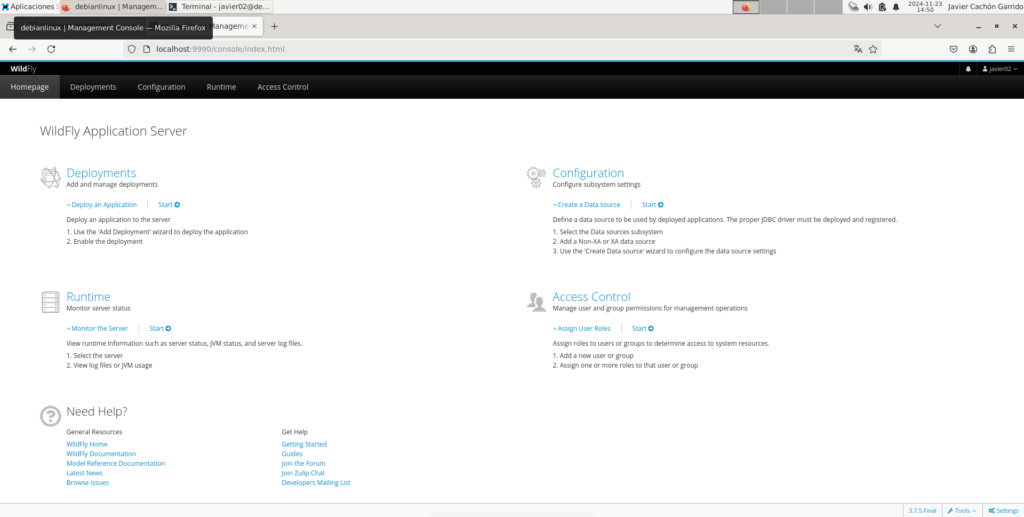Open the Firefox account icon
Screen dimensions: 1024x517
click(x=973, y=49)
